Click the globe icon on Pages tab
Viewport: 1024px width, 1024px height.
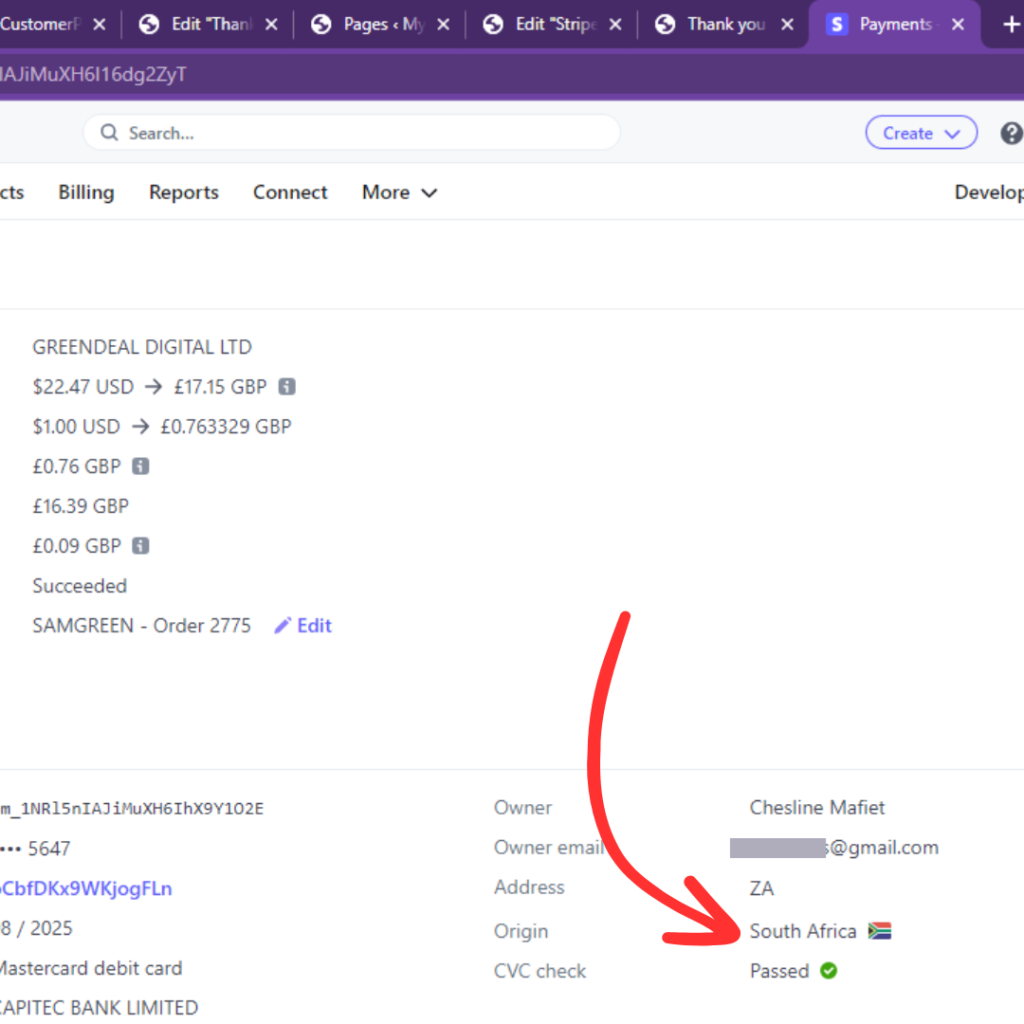(321, 25)
